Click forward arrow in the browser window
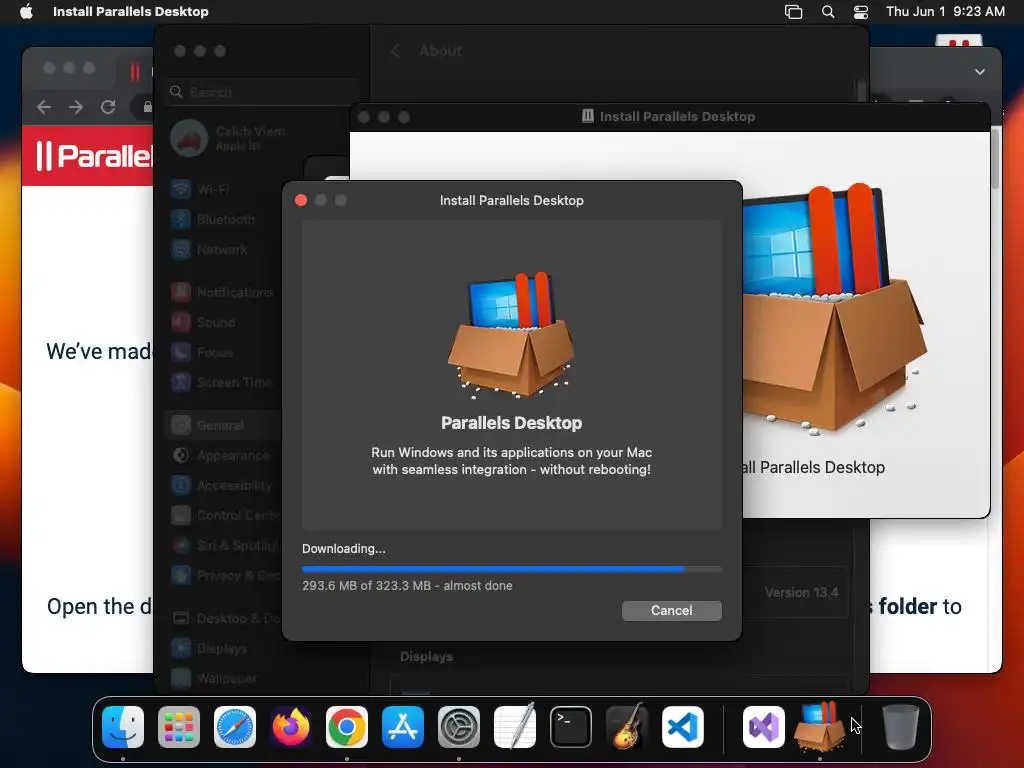 [76, 107]
